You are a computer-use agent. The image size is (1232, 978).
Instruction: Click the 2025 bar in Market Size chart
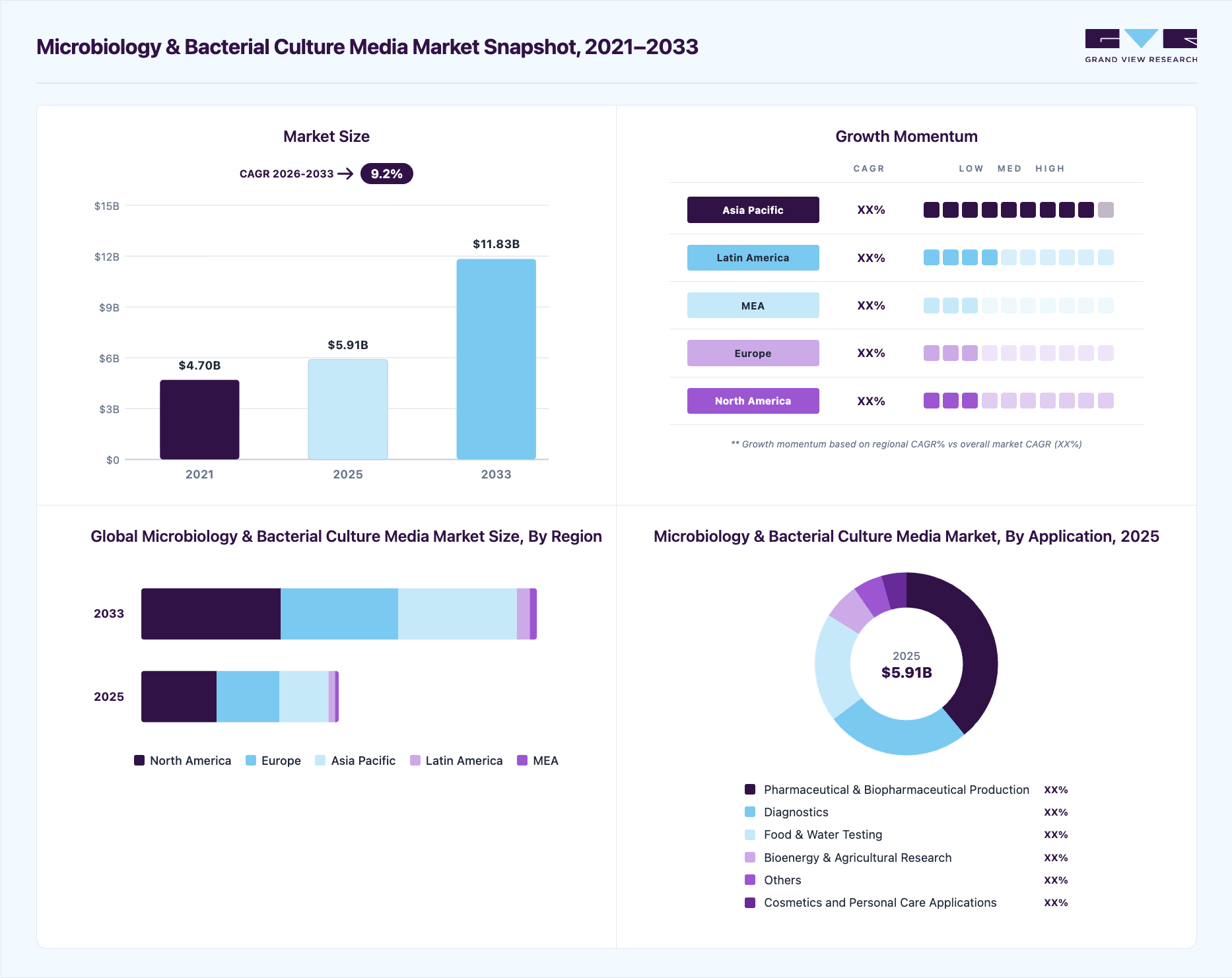pos(348,409)
